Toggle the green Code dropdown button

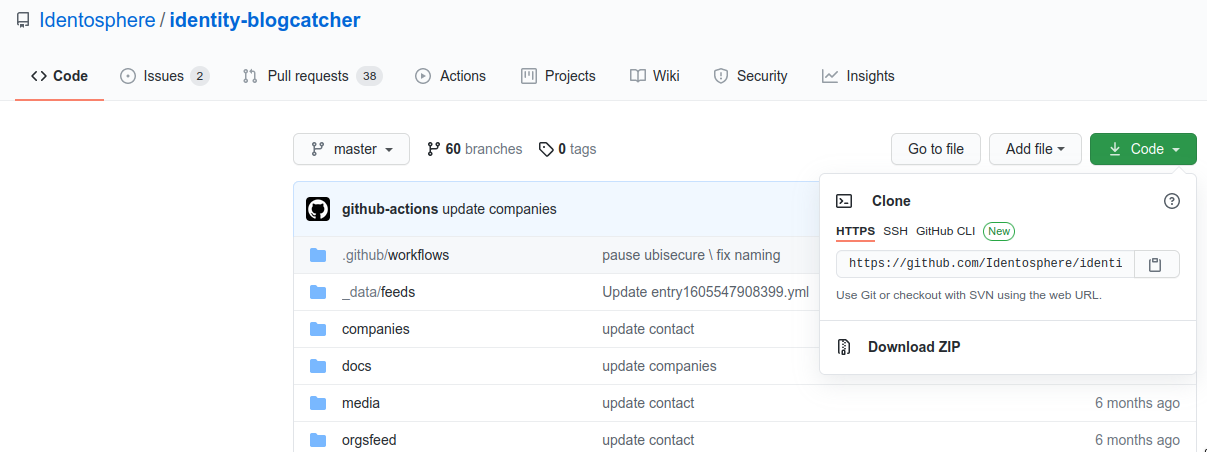tap(1143, 149)
